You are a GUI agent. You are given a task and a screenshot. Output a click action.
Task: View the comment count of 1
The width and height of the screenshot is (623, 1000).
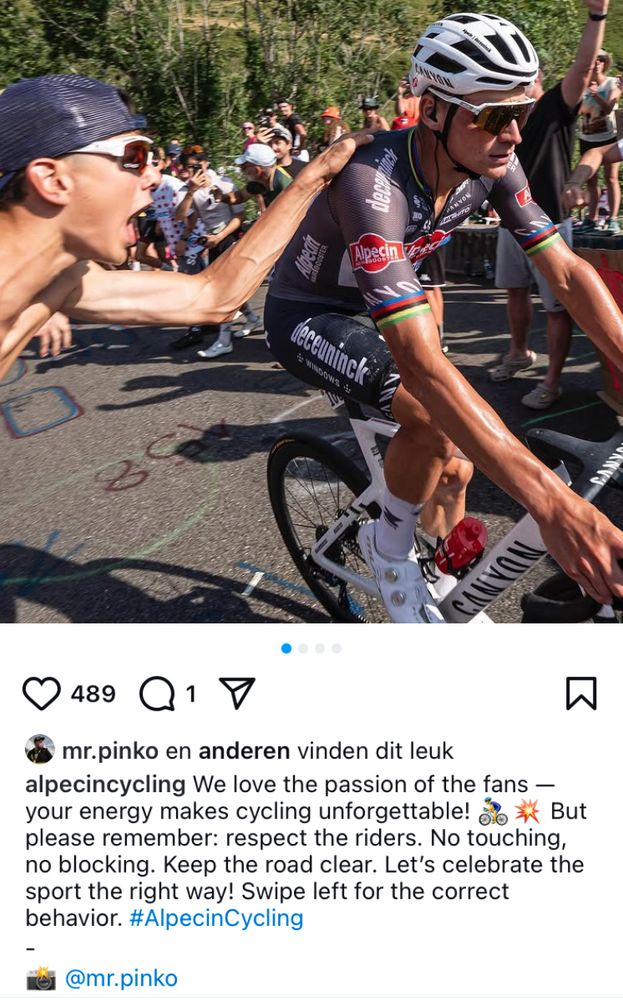(x=190, y=694)
